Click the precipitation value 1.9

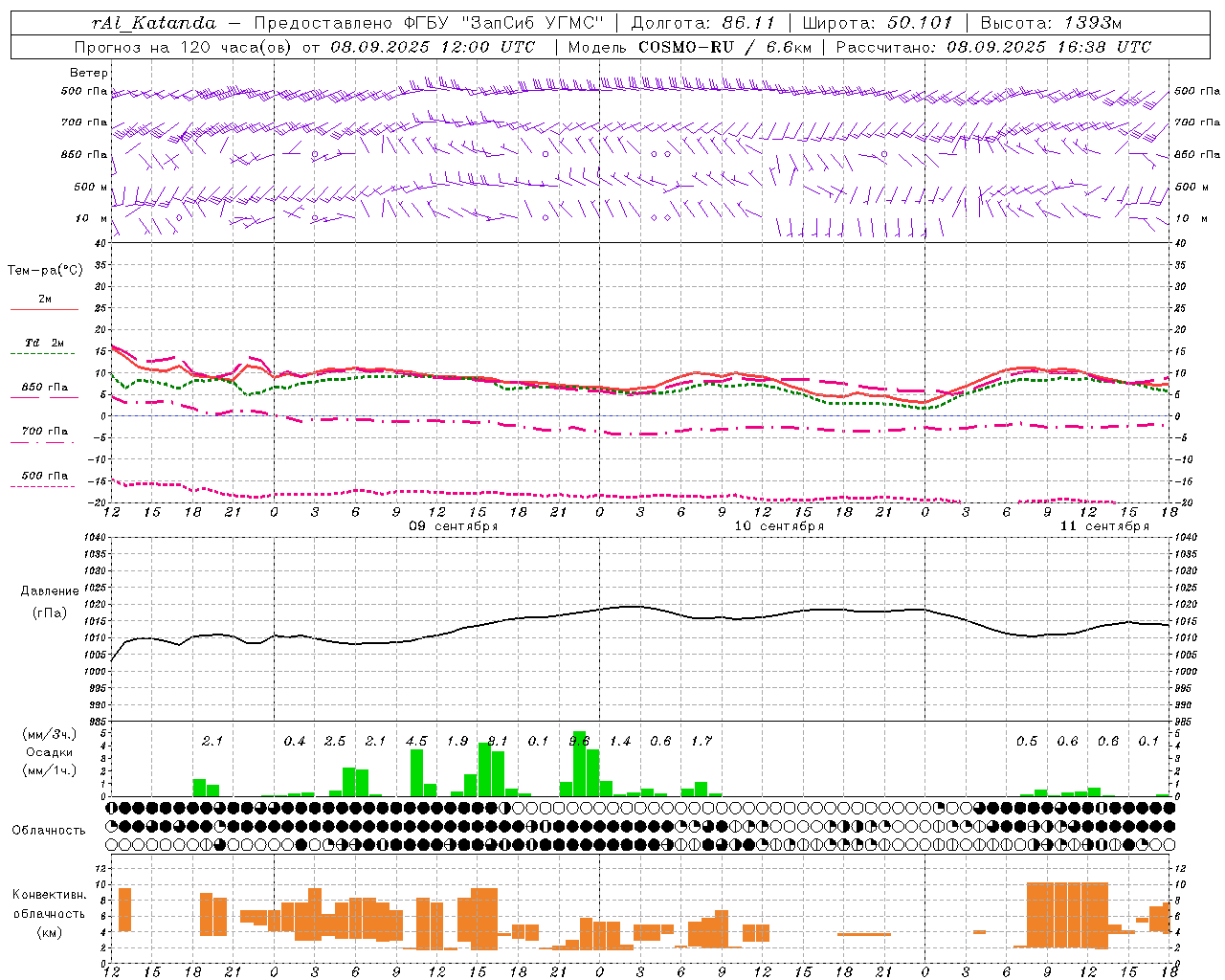click(457, 742)
